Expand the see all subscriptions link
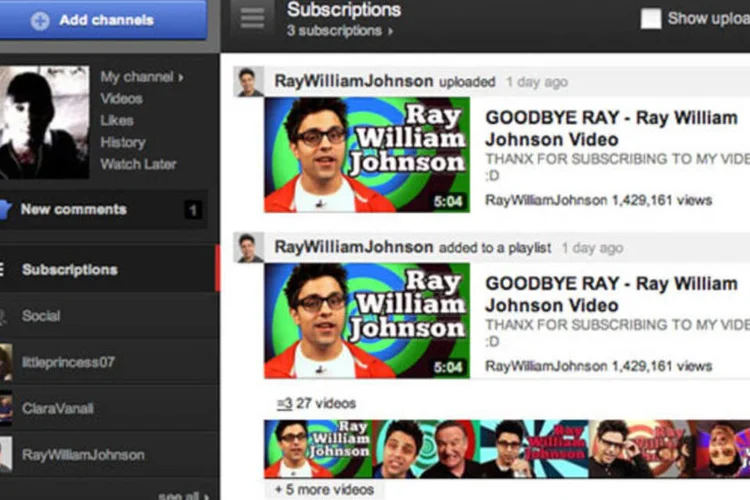750x500 pixels. pos(183,495)
